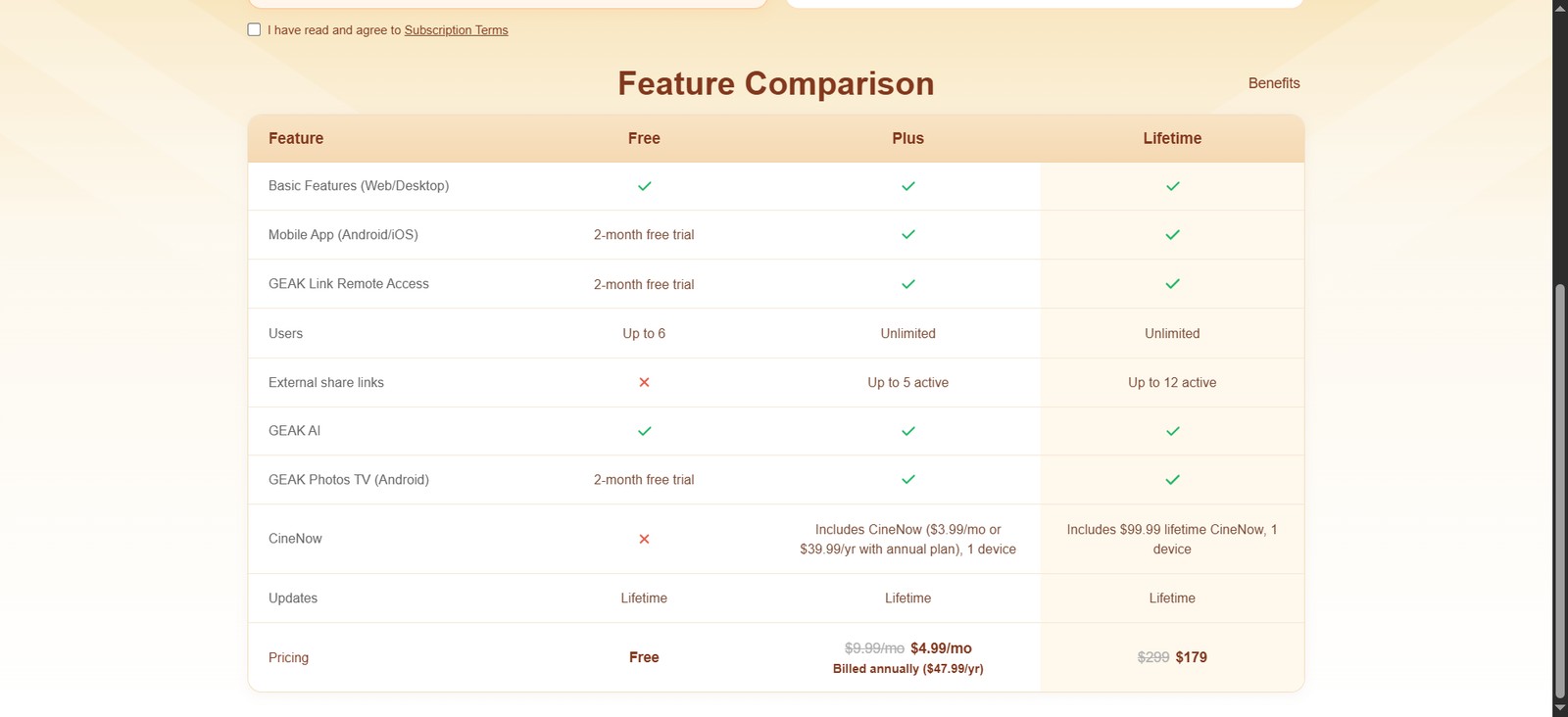Click the GEAK Photos TV checkmark under Lifetime
The height and width of the screenshot is (717, 1568).
pos(1172,480)
